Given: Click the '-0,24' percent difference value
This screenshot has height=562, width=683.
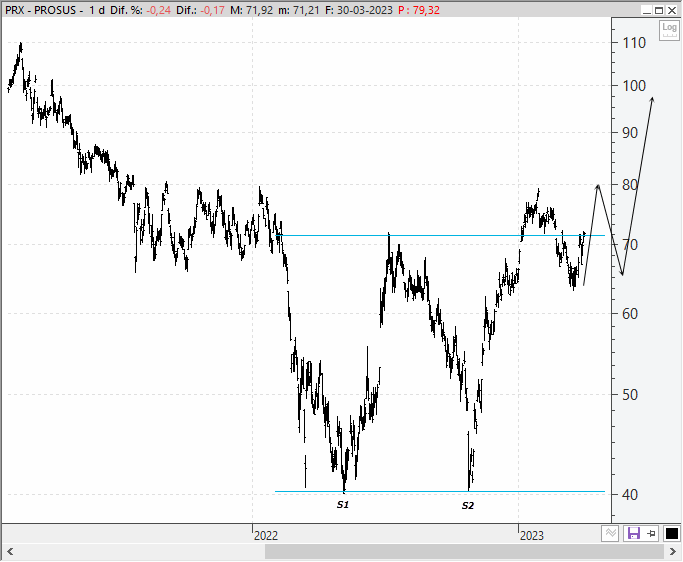Looking at the screenshot, I should click(158, 10).
